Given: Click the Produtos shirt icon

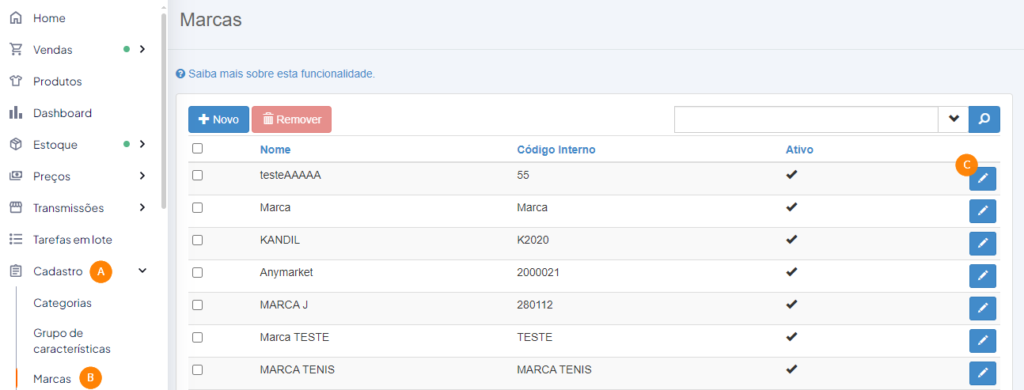Looking at the screenshot, I should (x=16, y=82).
